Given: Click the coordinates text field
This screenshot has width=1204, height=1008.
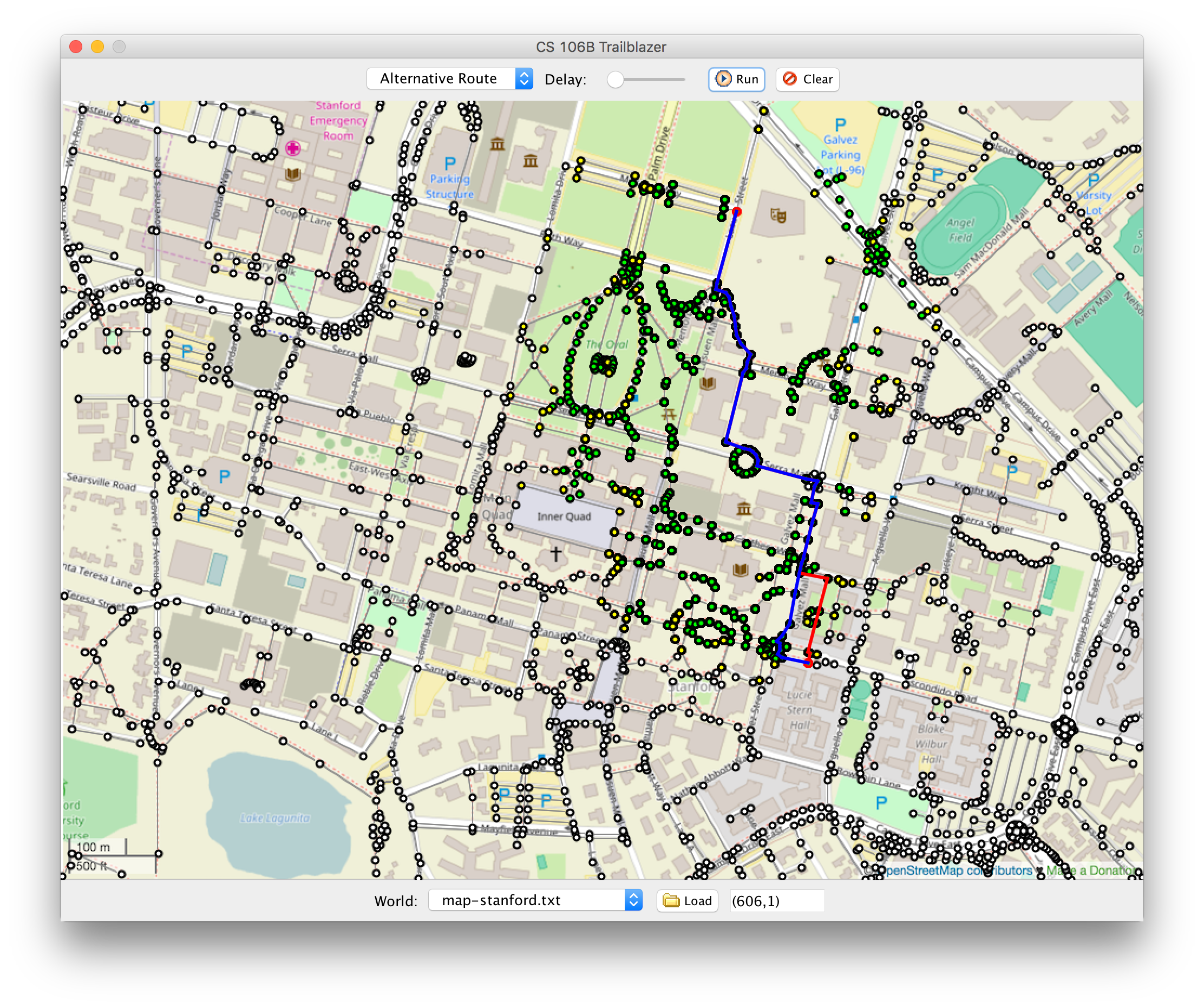Looking at the screenshot, I should coord(776,901).
